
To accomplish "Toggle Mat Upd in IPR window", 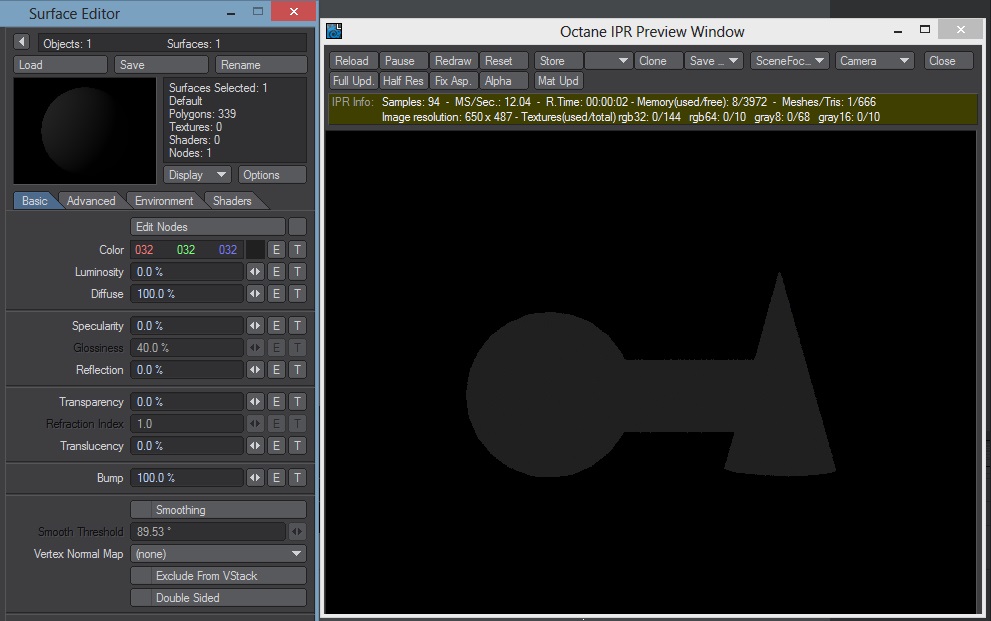I will point(558,81).
